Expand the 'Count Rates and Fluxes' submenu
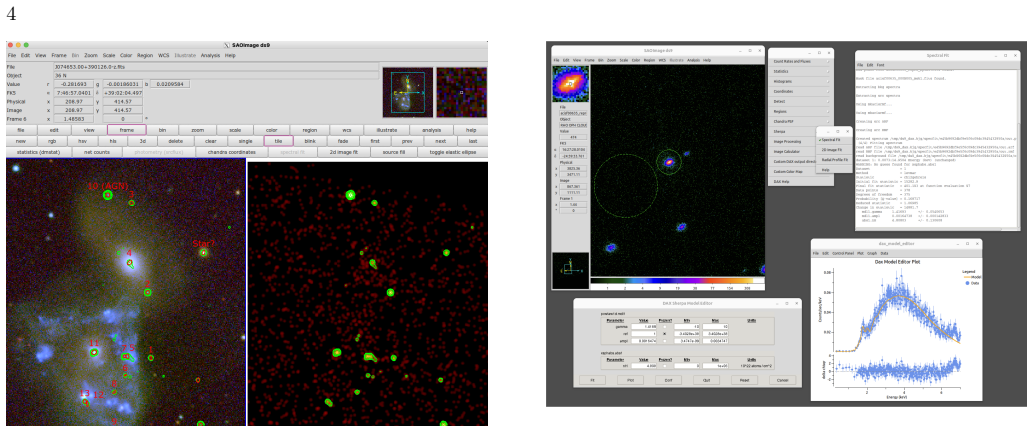1033x426 pixels. (800, 61)
